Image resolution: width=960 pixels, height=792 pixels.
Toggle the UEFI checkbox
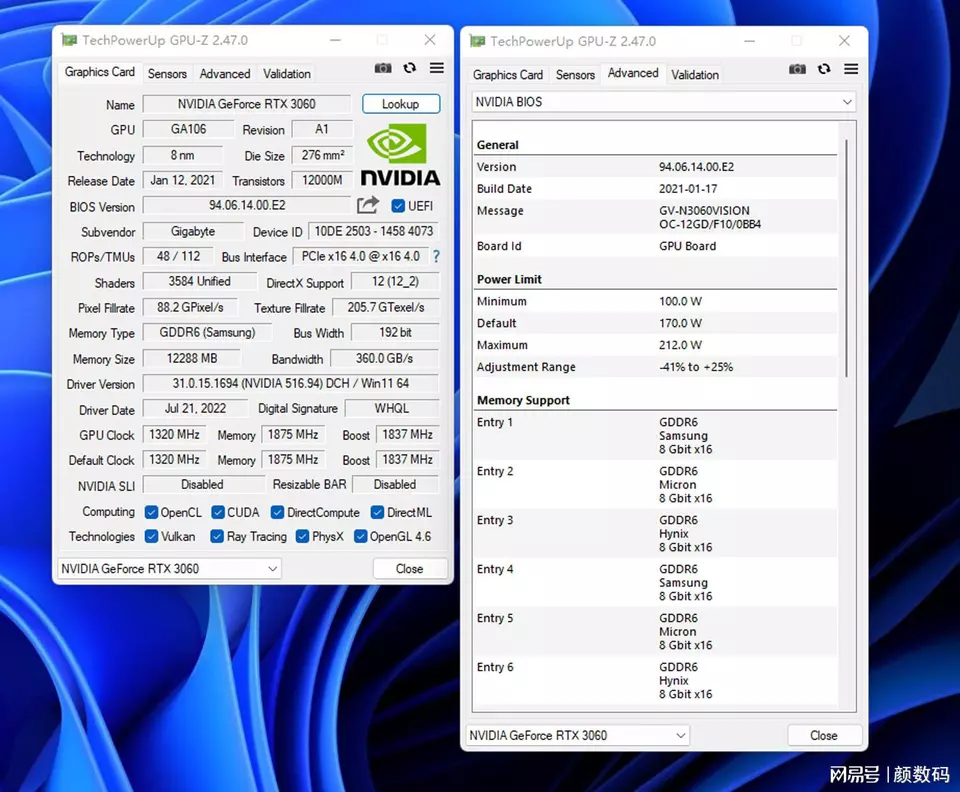[398, 206]
